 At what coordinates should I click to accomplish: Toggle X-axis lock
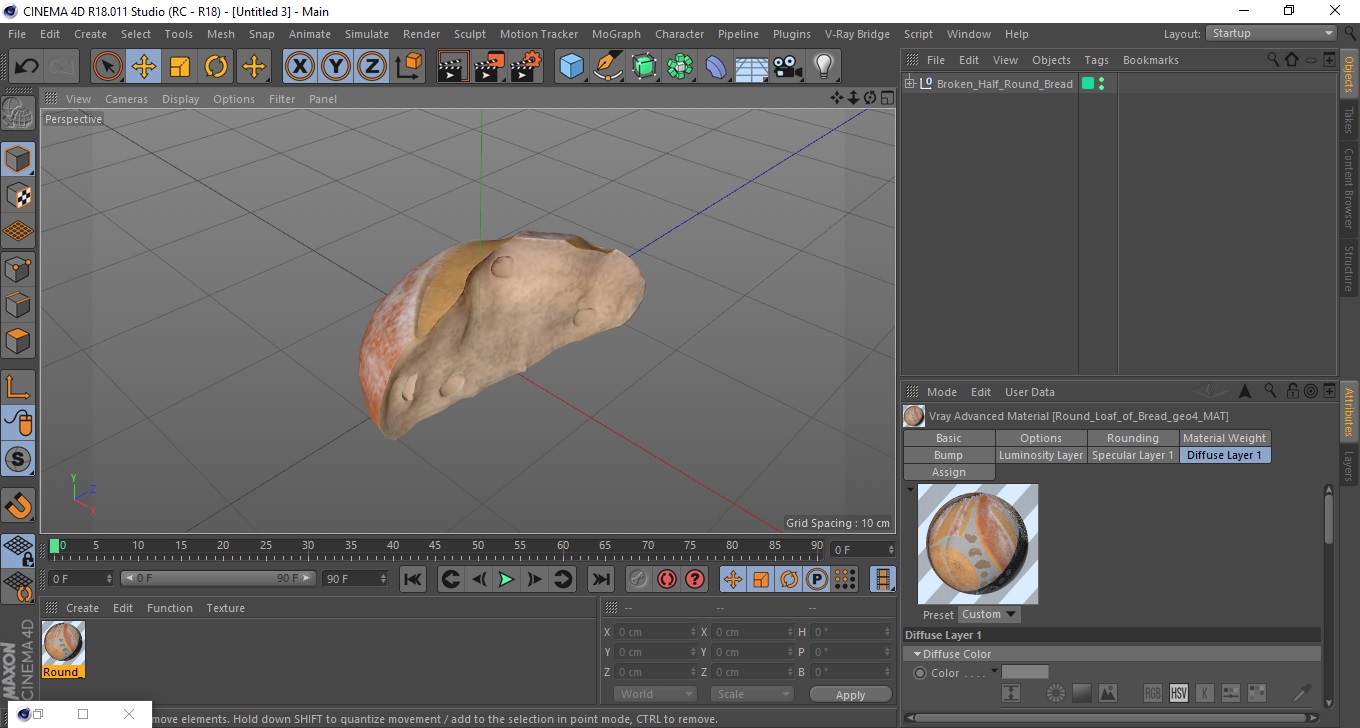tap(300, 67)
